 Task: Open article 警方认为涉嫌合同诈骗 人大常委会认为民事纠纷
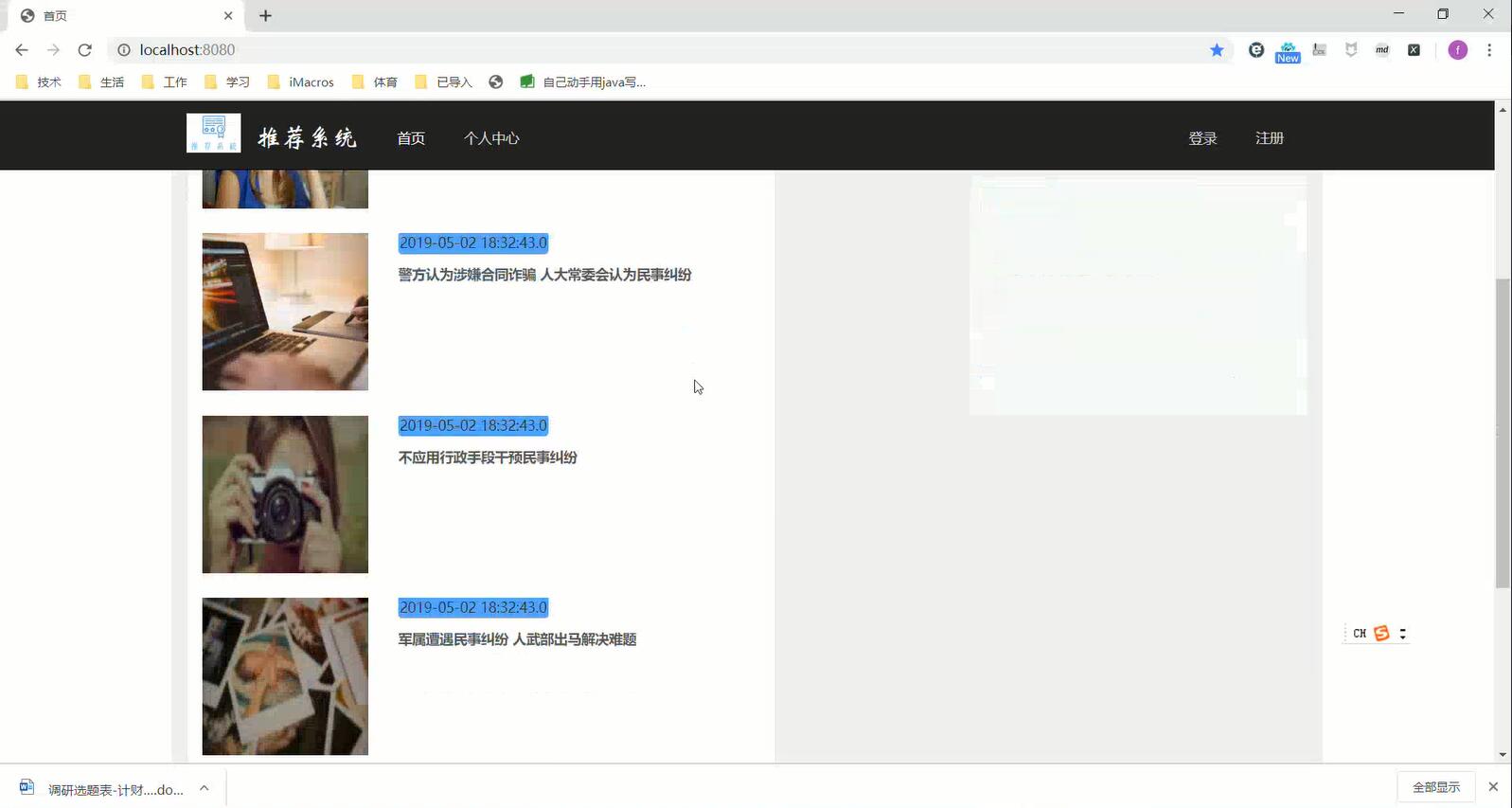tap(544, 275)
